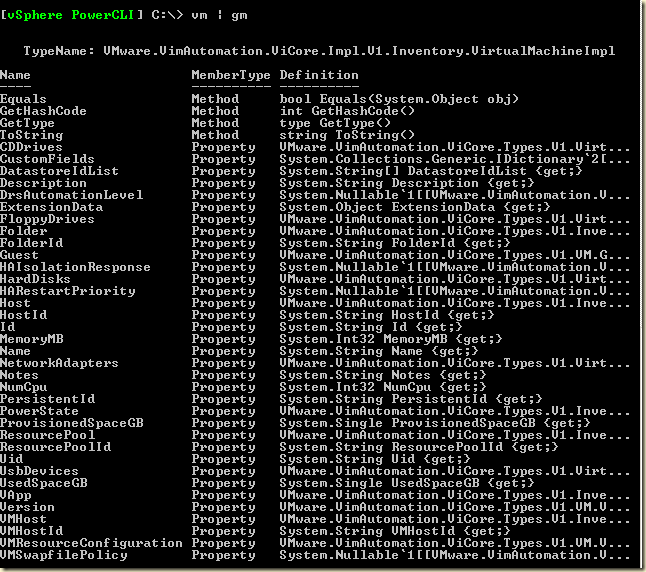Click the HAIsolationResponse property name

(x=76, y=267)
